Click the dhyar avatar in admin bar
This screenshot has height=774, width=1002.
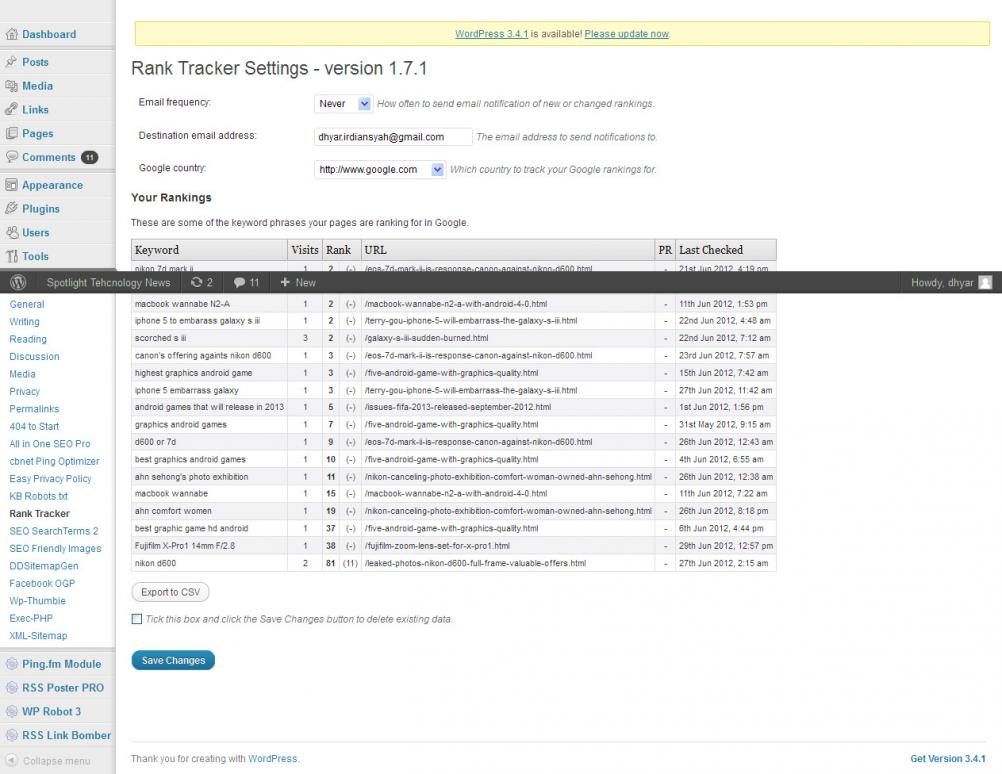click(985, 282)
